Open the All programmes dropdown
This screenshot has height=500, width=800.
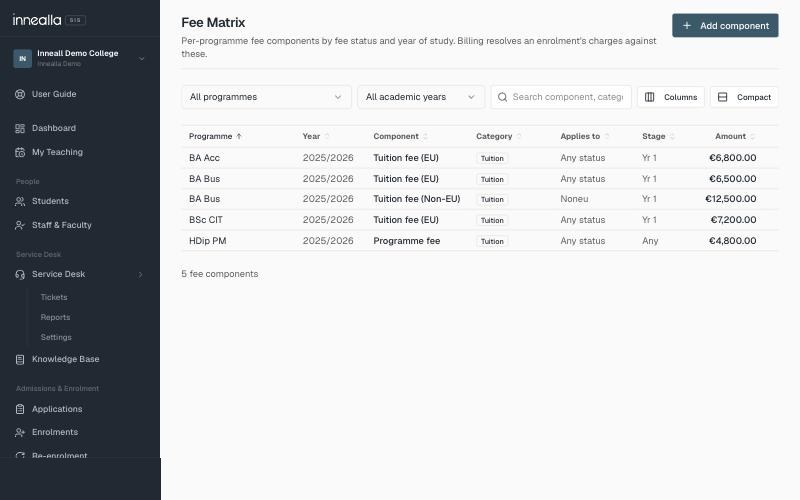click(266, 97)
